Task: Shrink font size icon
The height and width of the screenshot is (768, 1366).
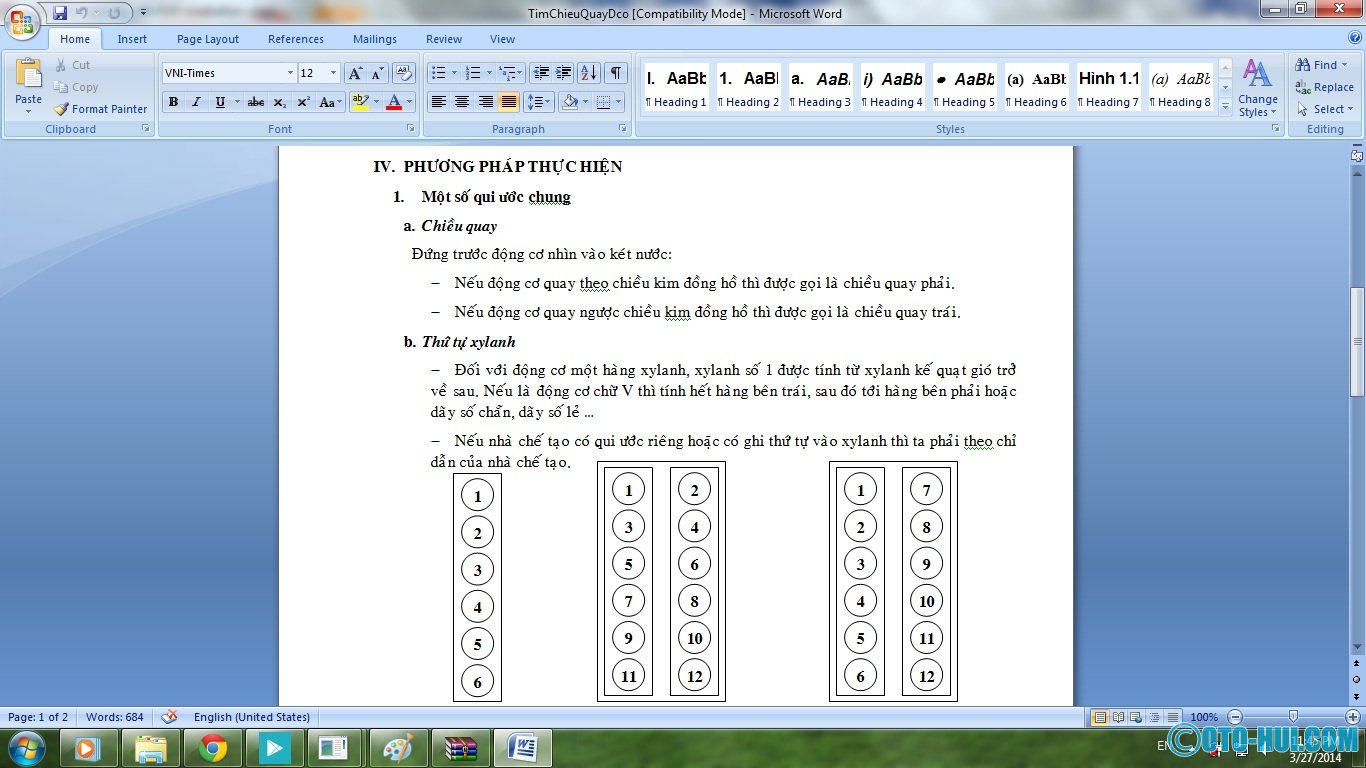Action: [378, 73]
